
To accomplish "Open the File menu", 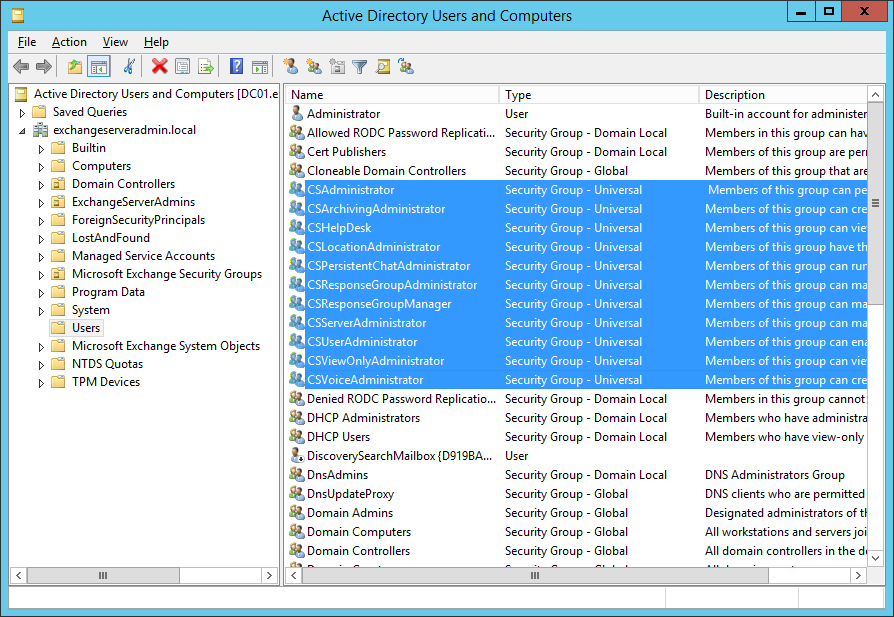I will [27, 42].
